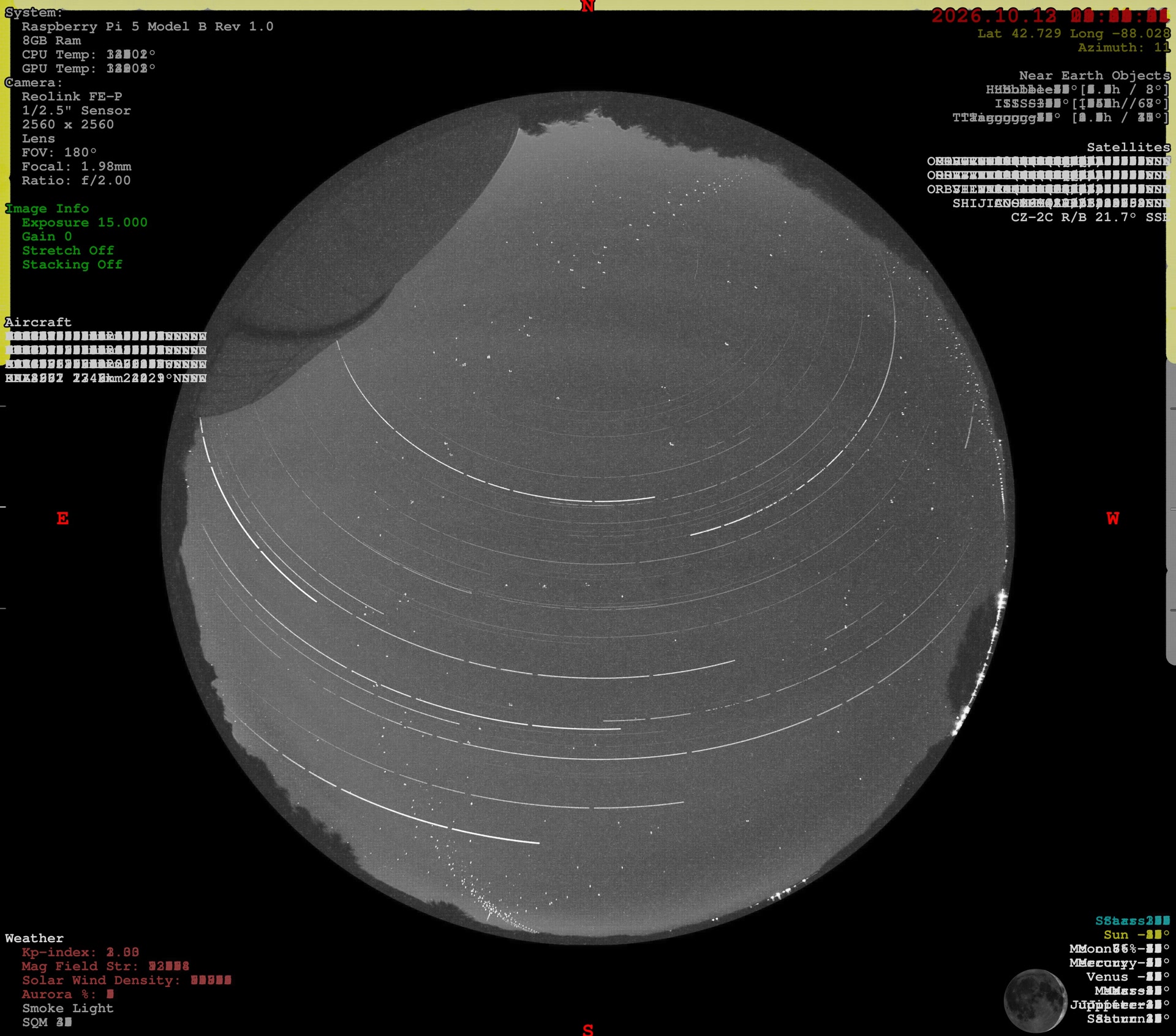Select the CZ-2C R/B satellite entry
This screenshot has width=1176, height=1036.
(1090, 217)
